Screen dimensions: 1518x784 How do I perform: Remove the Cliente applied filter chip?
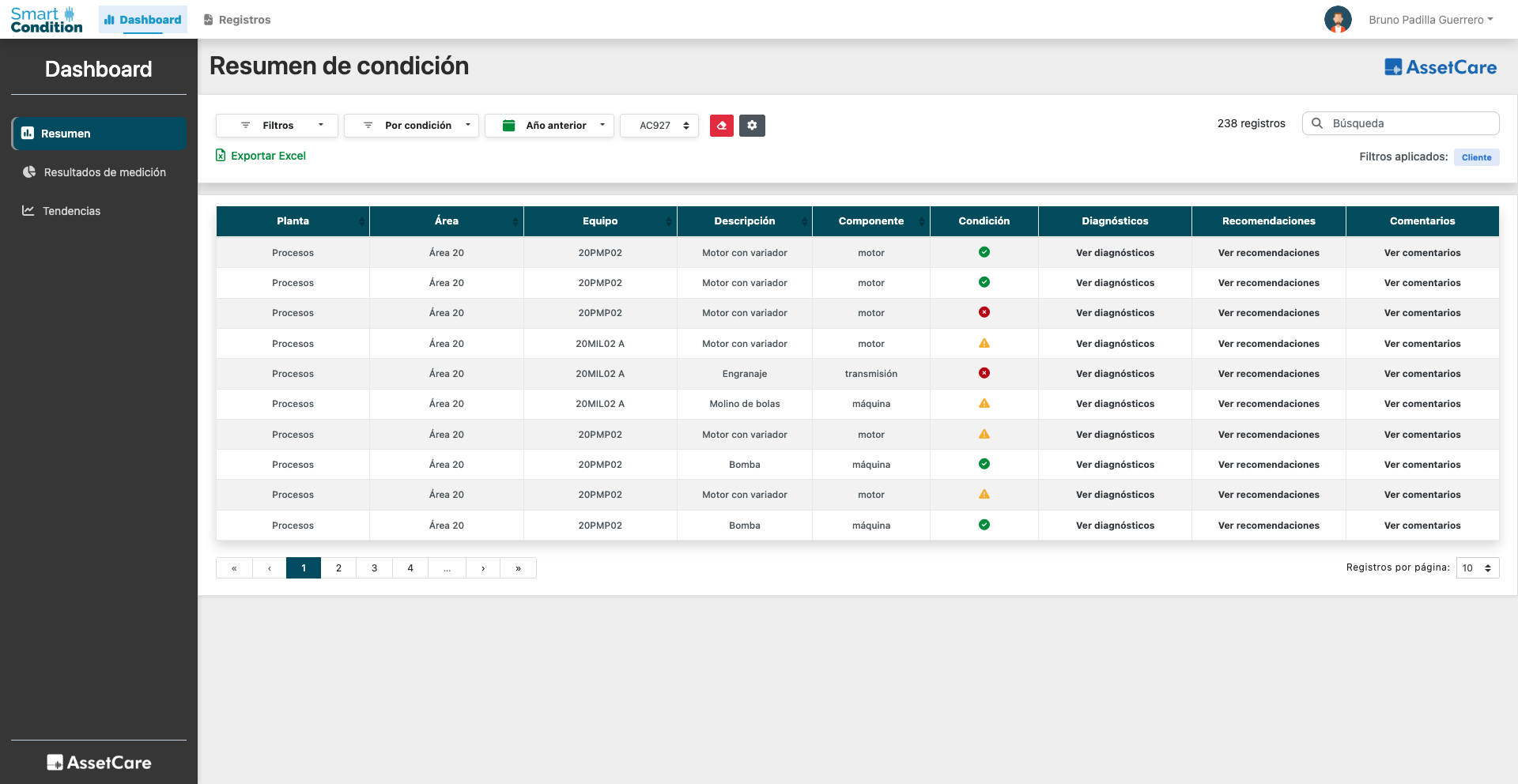1476,157
